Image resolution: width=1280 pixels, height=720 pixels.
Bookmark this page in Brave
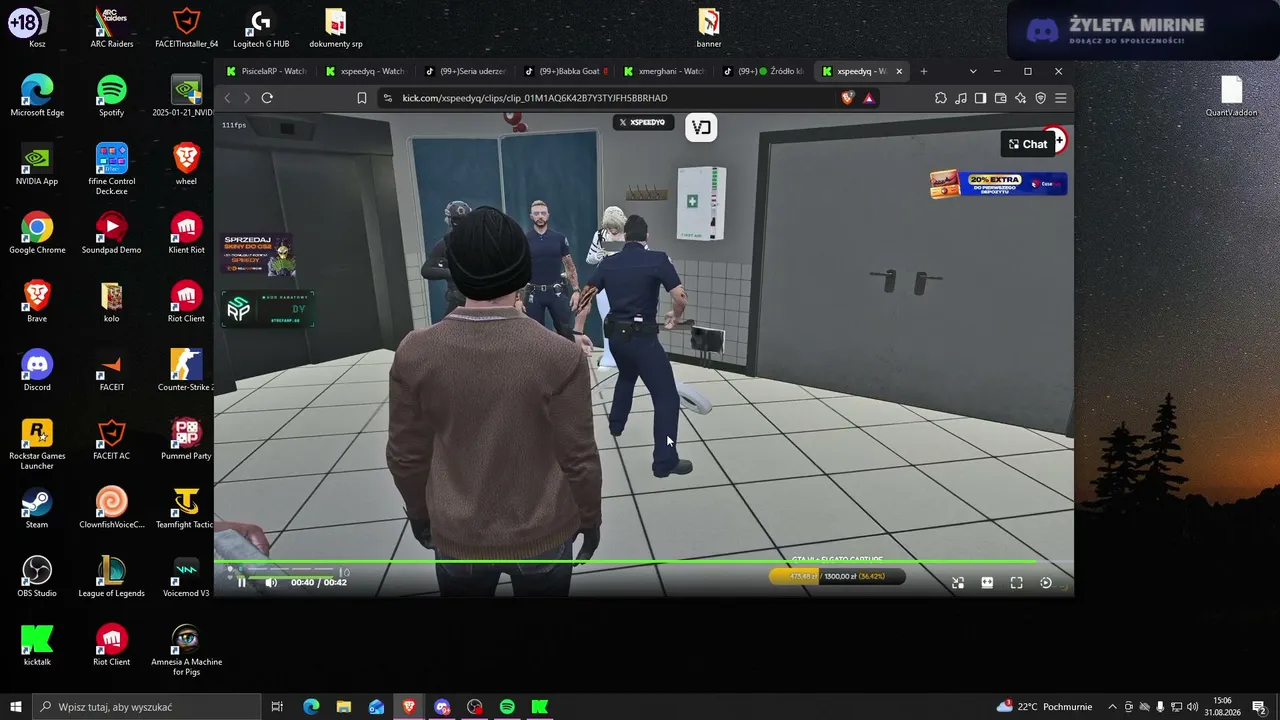(362, 98)
